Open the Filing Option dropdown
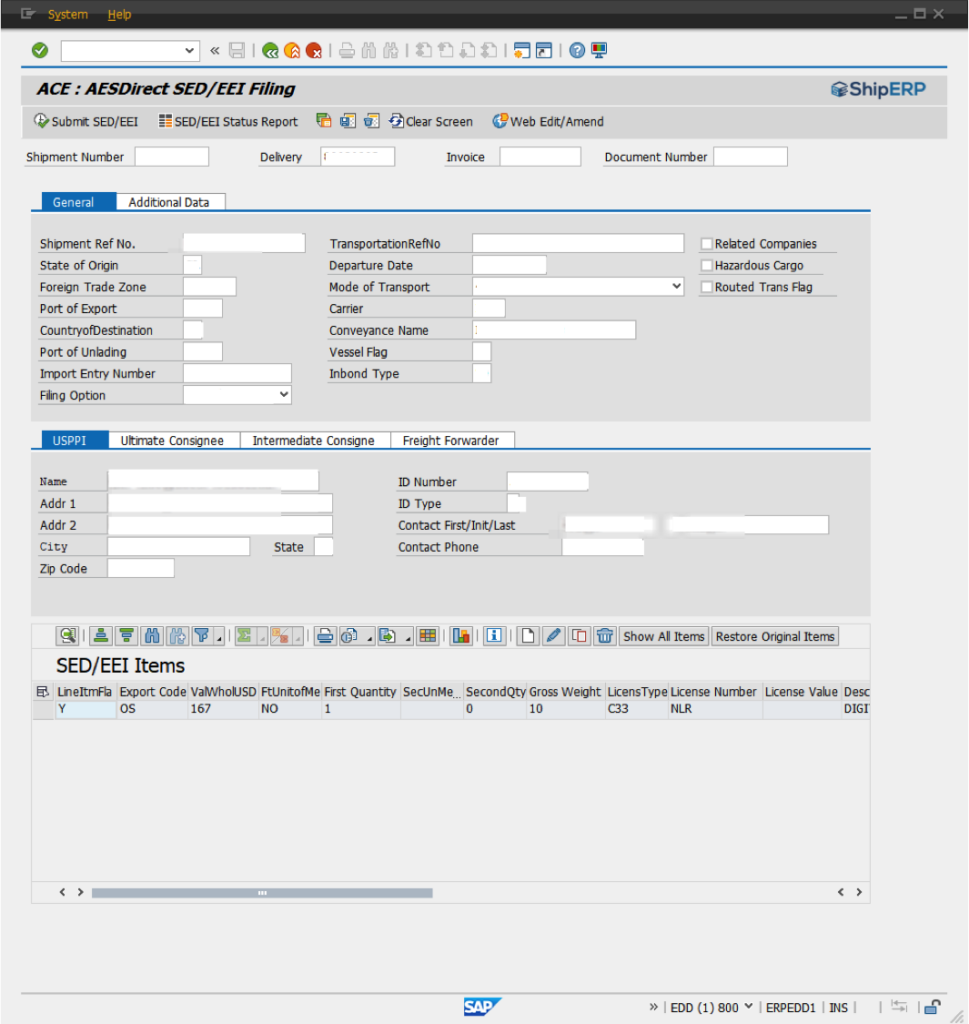This screenshot has width=969, height=1024. 283,394
